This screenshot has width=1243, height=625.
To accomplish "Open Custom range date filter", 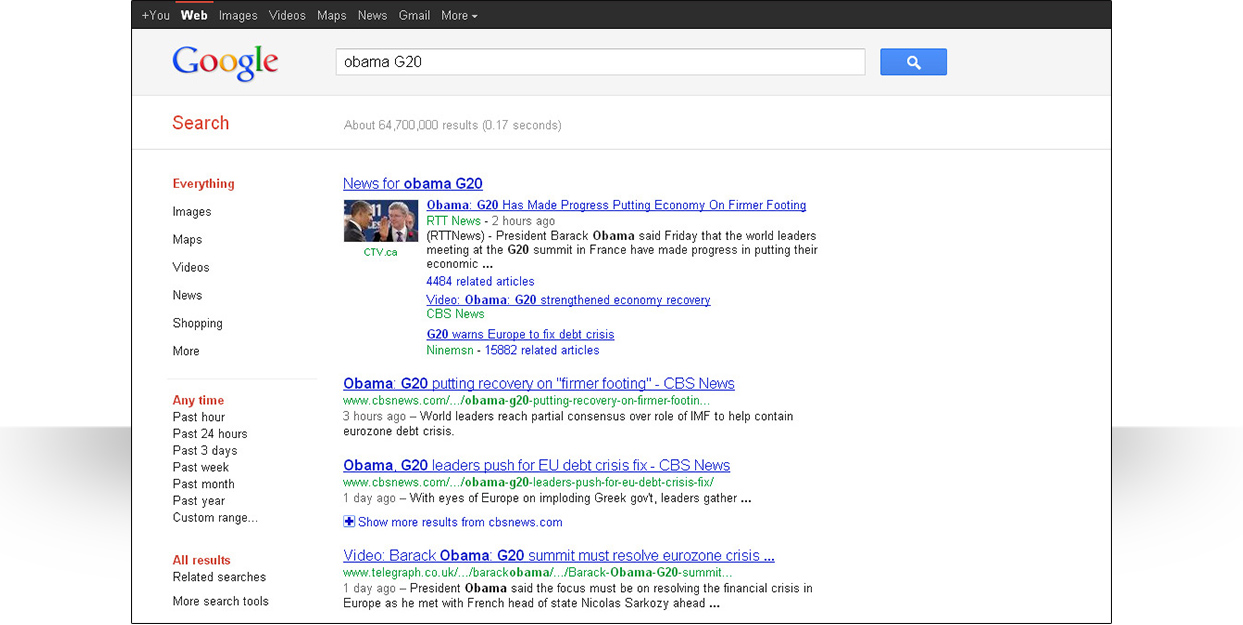I will (x=215, y=518).
